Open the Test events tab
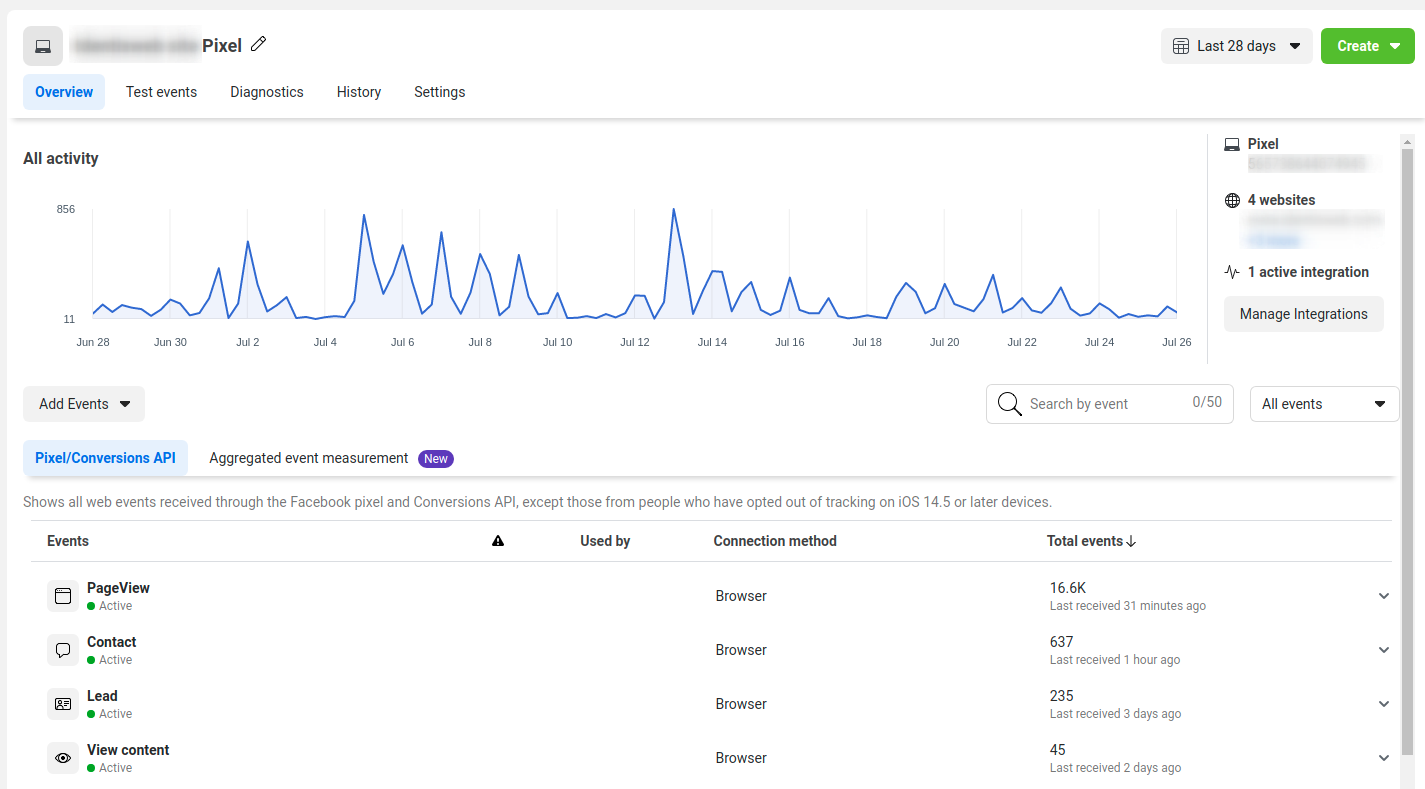Viewport: 1425px width, 789px height. pos(161,92)
